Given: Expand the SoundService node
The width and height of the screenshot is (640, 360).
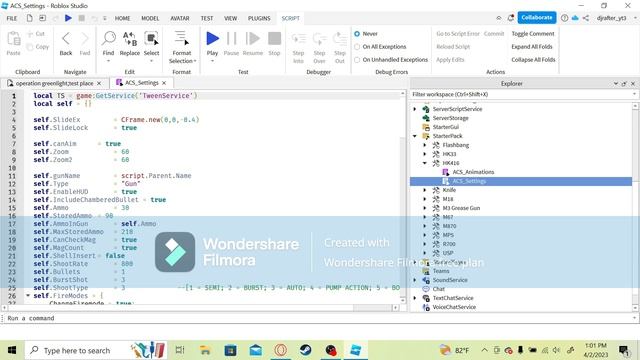Looking at the screenshot, I should [415, 280].
